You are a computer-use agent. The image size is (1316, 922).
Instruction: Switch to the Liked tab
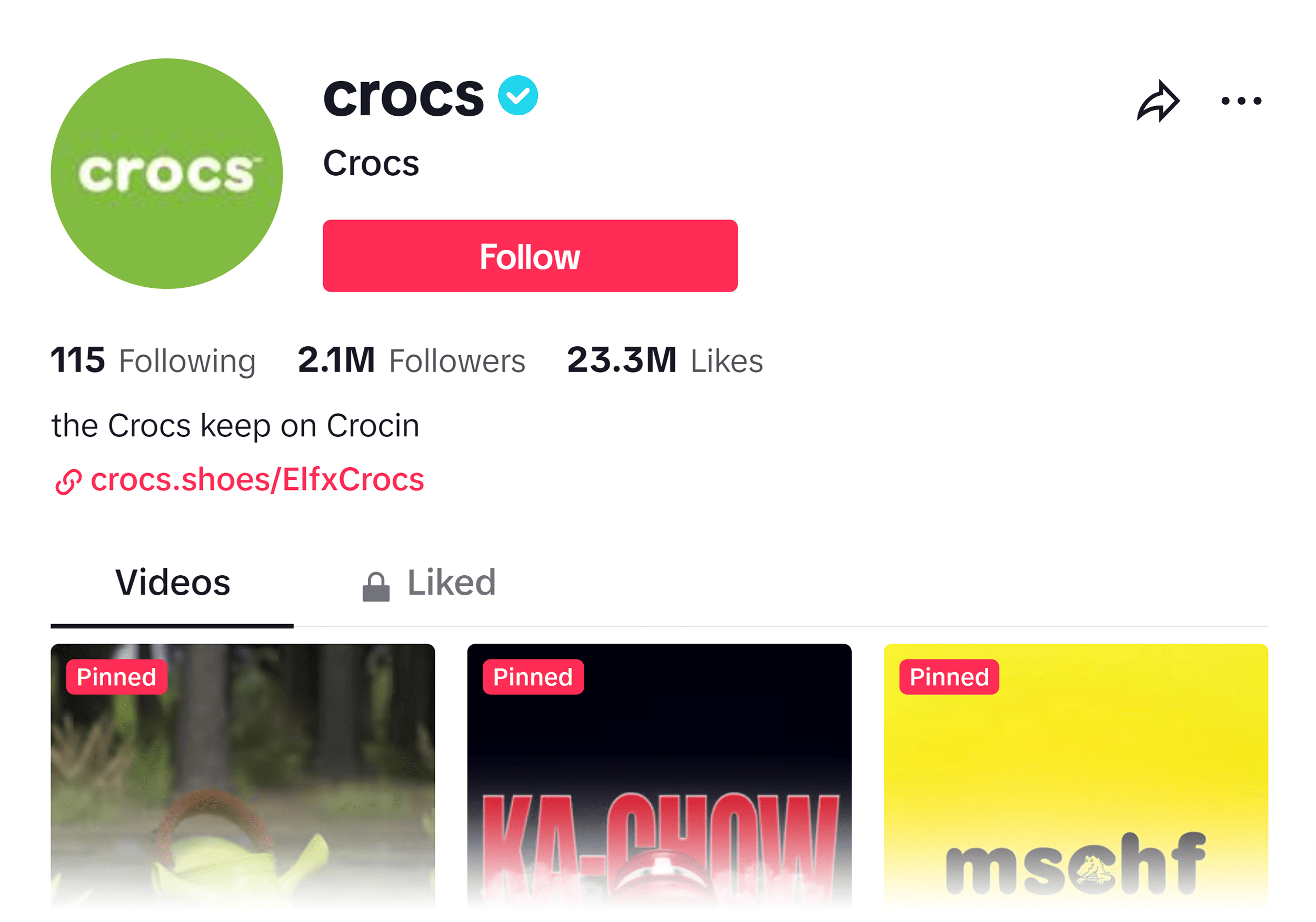click(x=452, y=582)
